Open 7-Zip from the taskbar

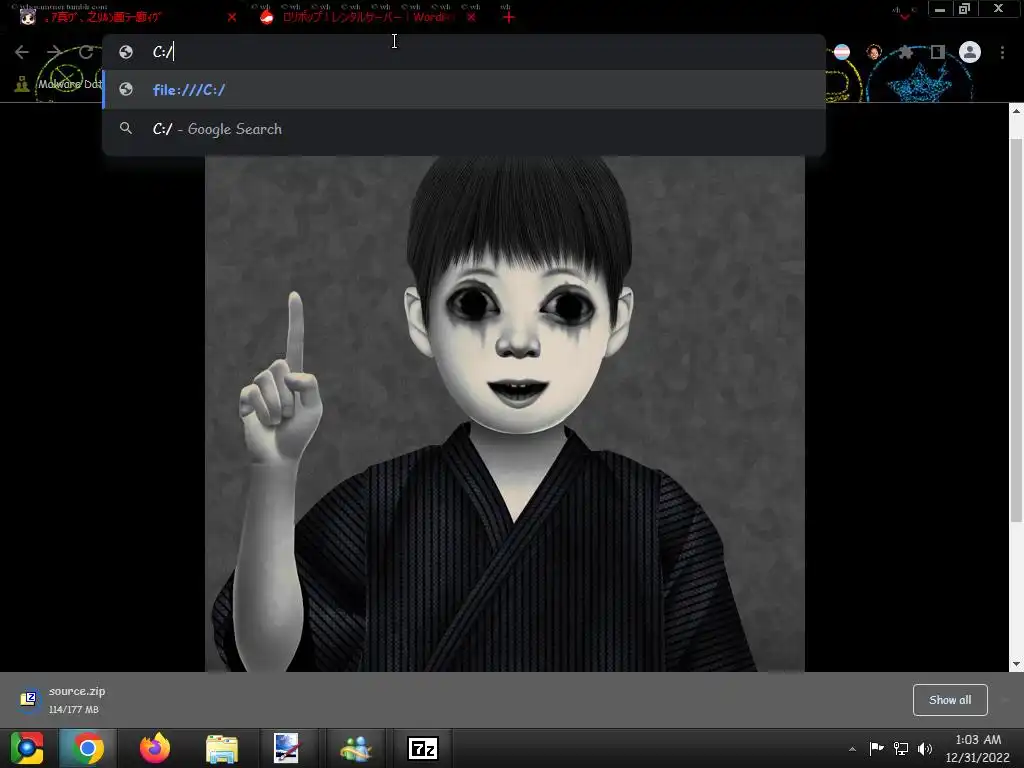423,748
